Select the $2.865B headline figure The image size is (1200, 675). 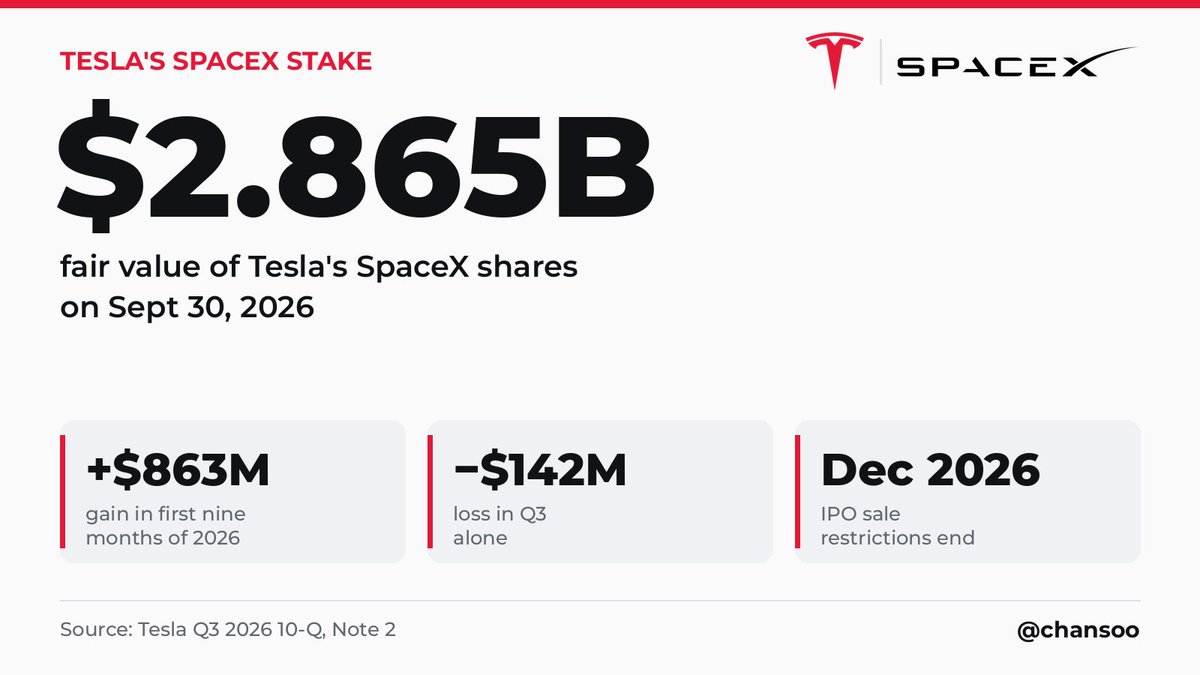point(356,161)
